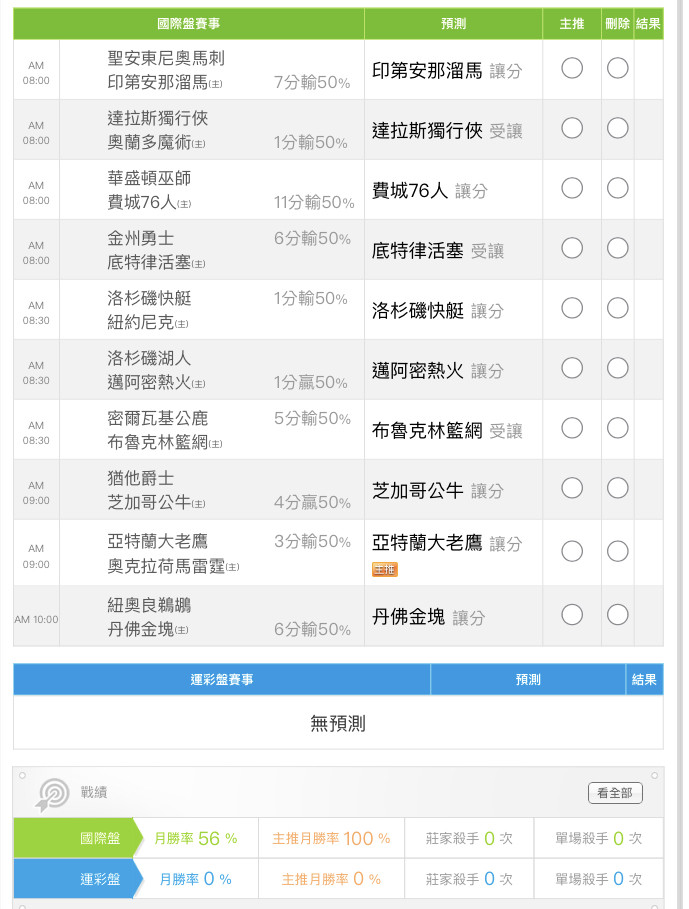Image resolution: width=689 pixels, height=909 pixels.
Task: Click the orange 主推 badge under 亞特蘭大老鷹
Action: pos(385,569)
